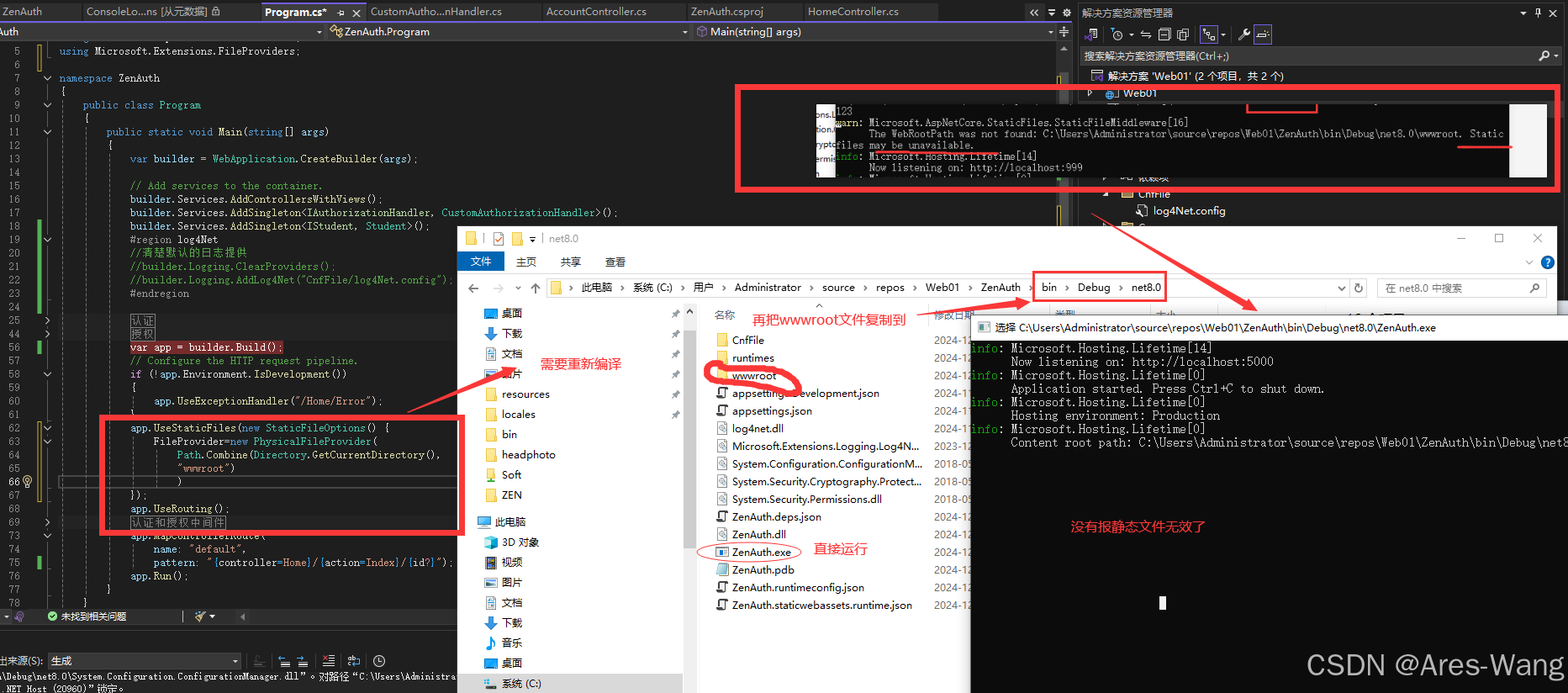
Task: Expand collapsed region at line 25
Action: (47, 320)
